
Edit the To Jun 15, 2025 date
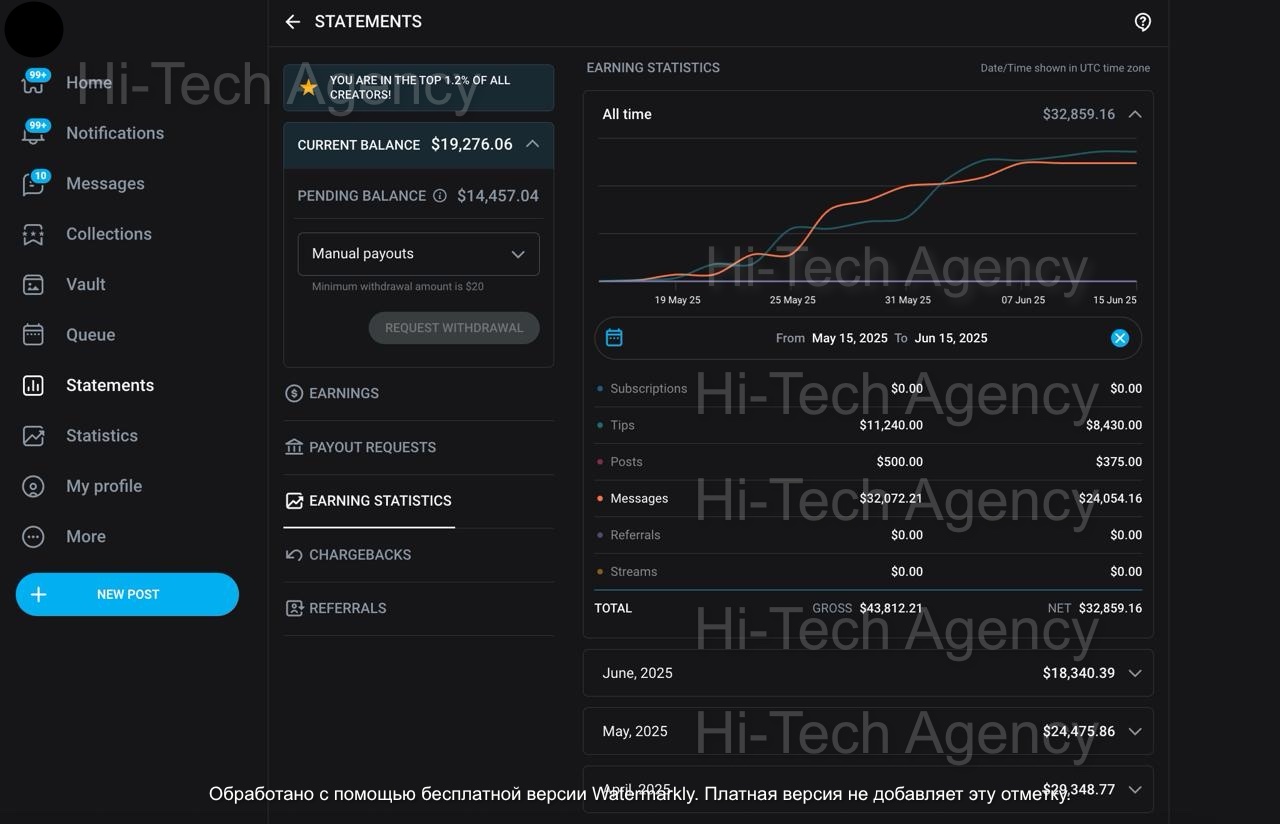click(950, 338)
